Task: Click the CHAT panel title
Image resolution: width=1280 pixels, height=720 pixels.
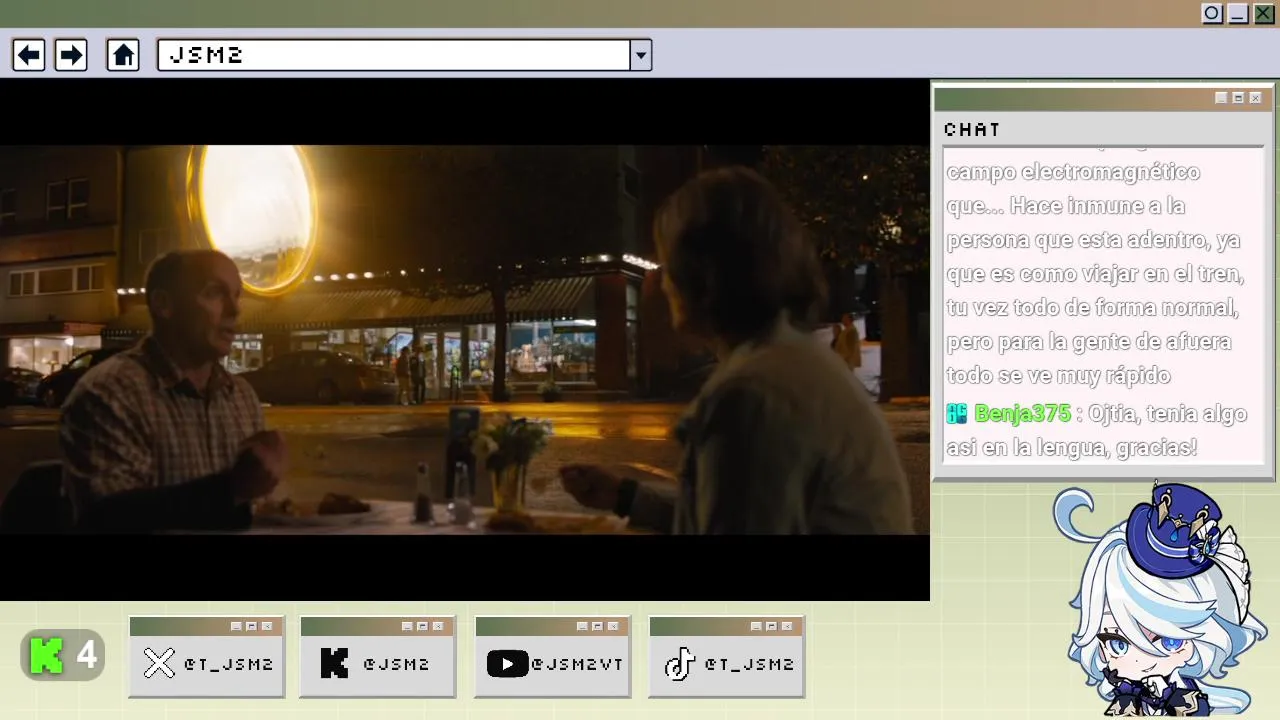Action: click(x=972, y=129)
